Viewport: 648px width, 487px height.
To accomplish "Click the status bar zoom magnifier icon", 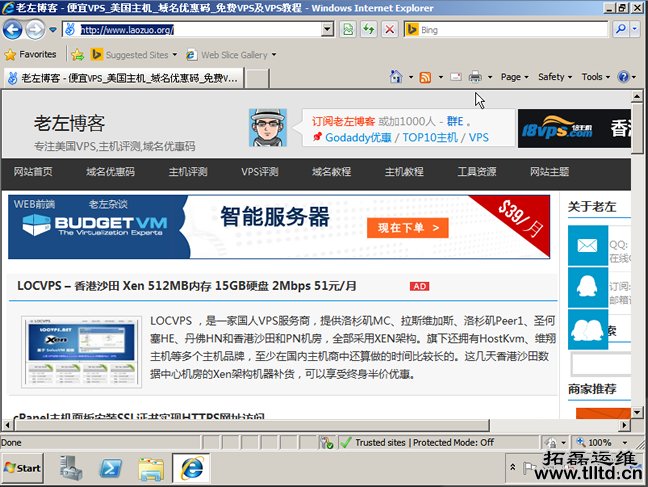I will pos(581,442).
